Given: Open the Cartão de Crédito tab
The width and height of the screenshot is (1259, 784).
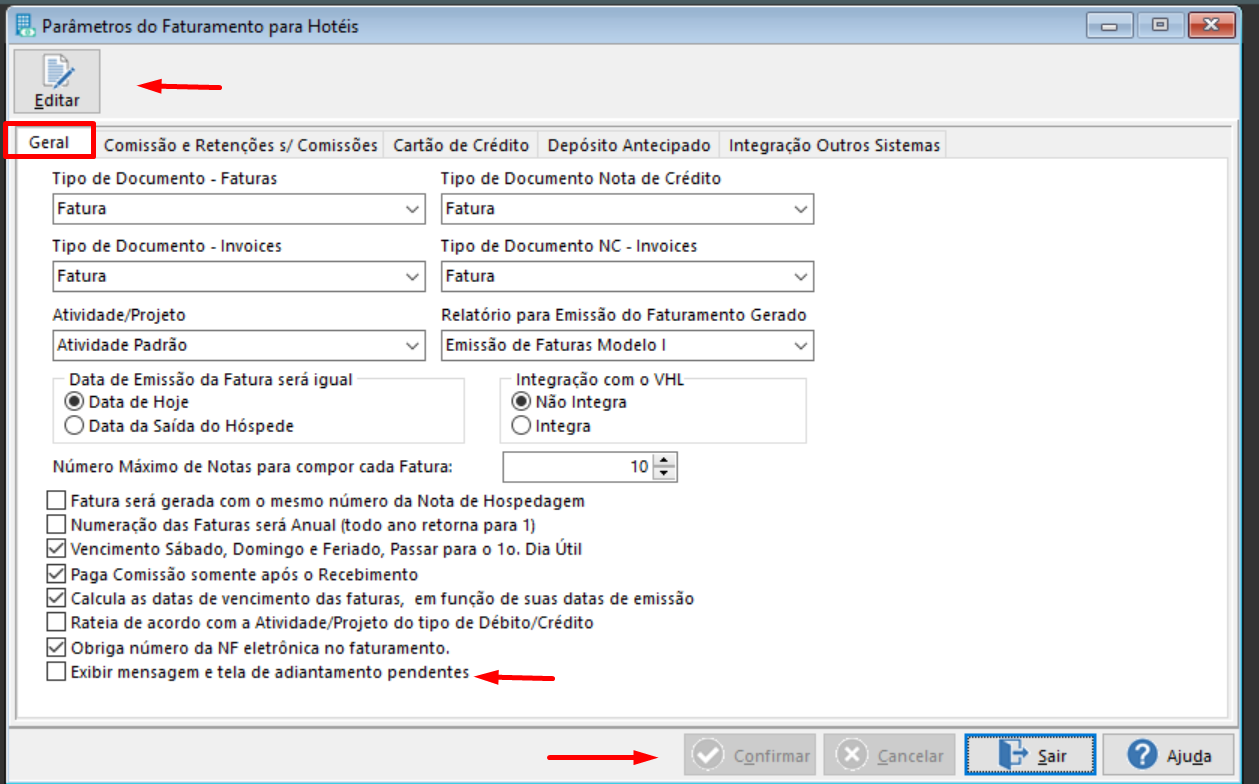Looking at the screenshot, I should coord(461,145).
